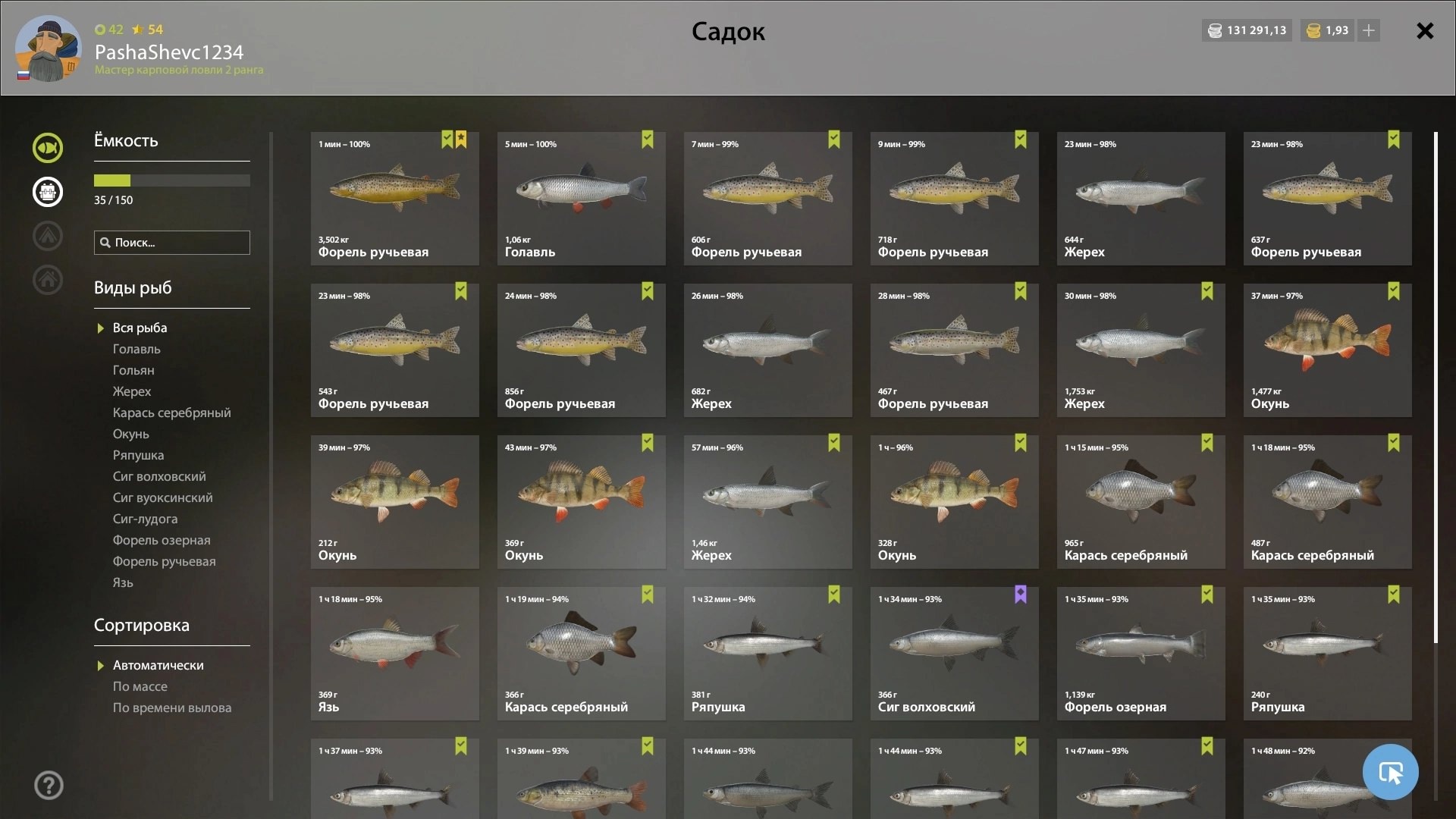Select the 3,502 кг Форель ручьевая card
The width and height of the screenshot is (1456, 819).
[x=394, y=199]
